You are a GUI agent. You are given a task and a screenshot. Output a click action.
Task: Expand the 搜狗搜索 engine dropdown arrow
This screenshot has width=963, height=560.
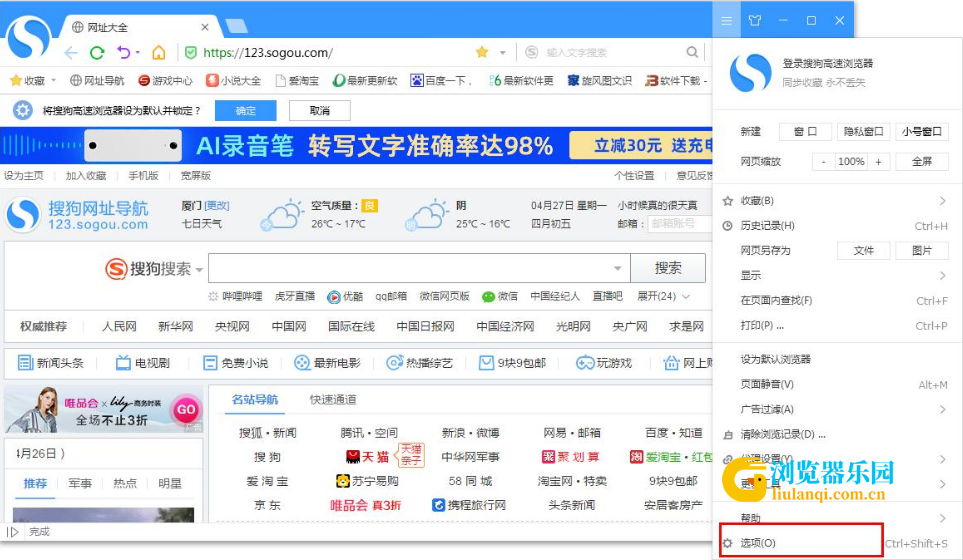[x=199, y=270]
